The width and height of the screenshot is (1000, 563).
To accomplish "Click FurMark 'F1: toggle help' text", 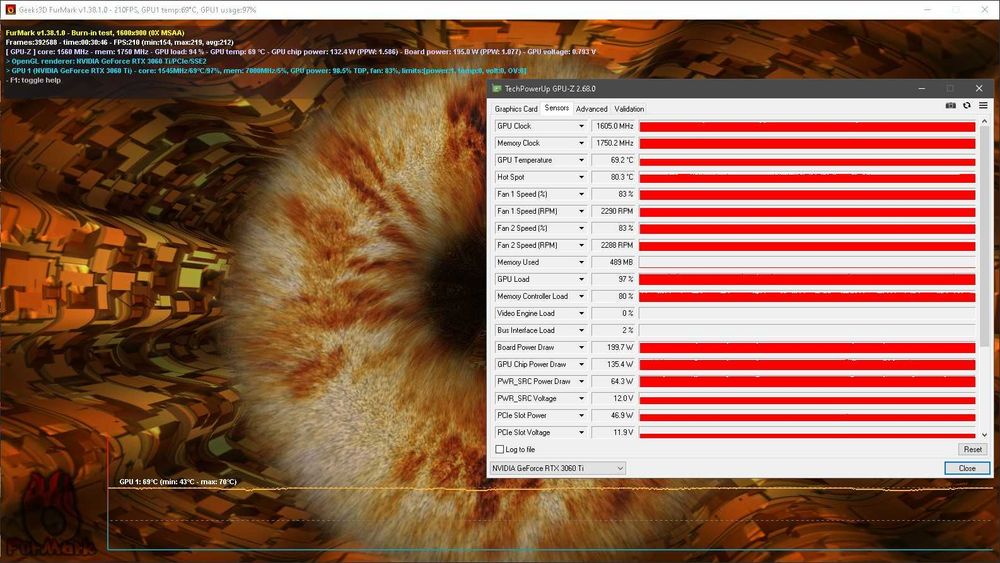I will (33, 80).
